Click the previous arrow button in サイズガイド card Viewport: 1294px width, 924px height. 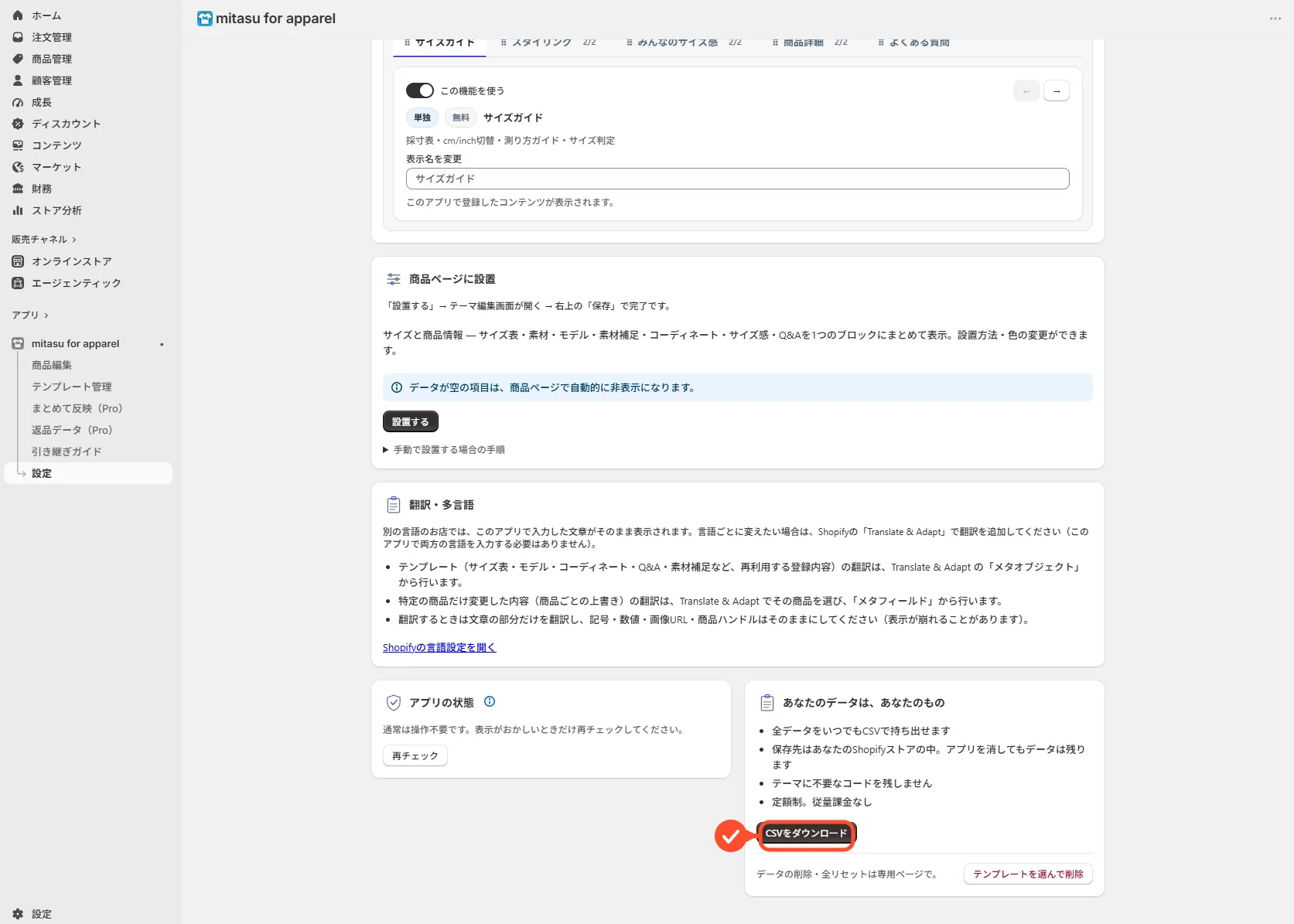[1026, 91]
